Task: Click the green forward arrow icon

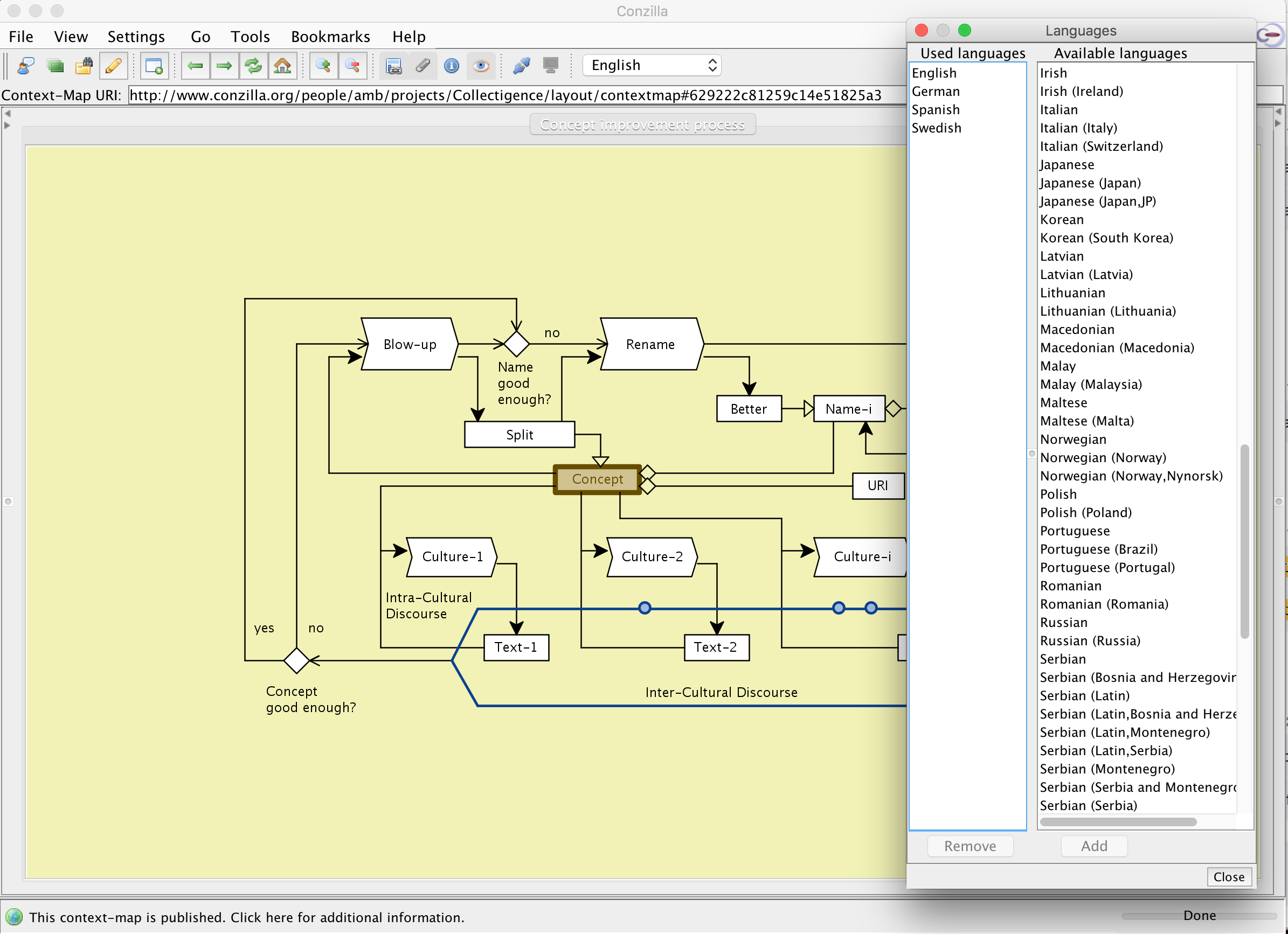Action: click(x=224, y=66)
